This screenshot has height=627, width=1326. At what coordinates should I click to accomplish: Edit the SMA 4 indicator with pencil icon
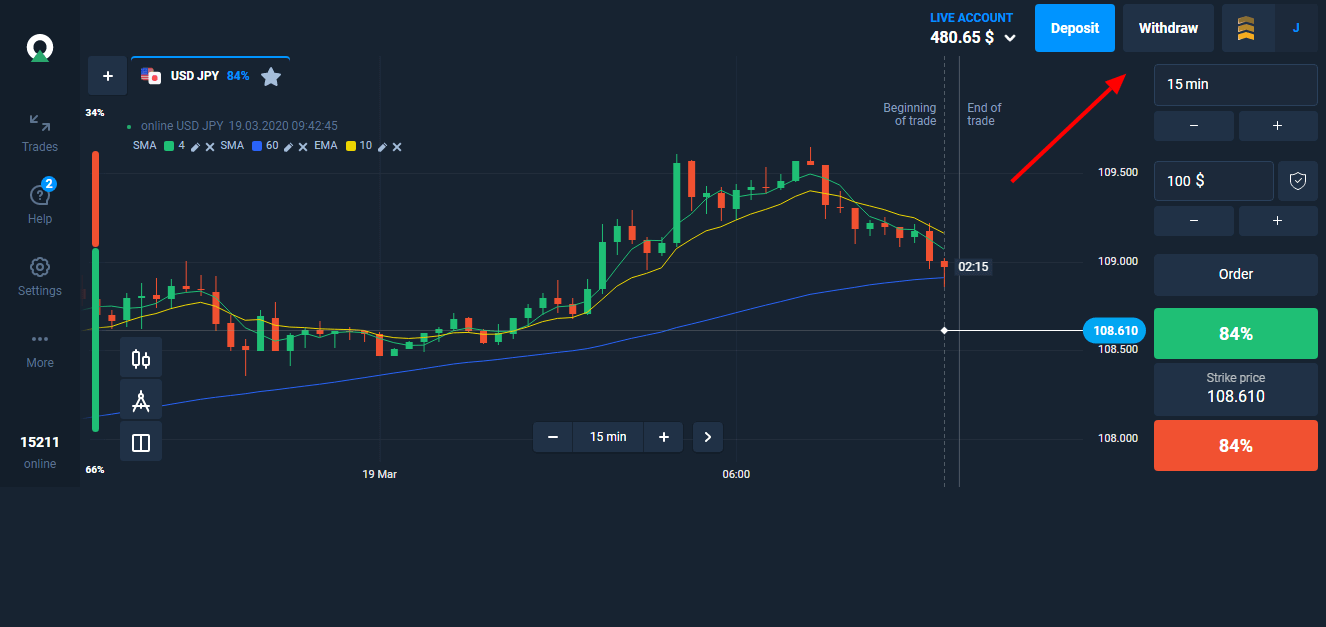pos(195,146)
